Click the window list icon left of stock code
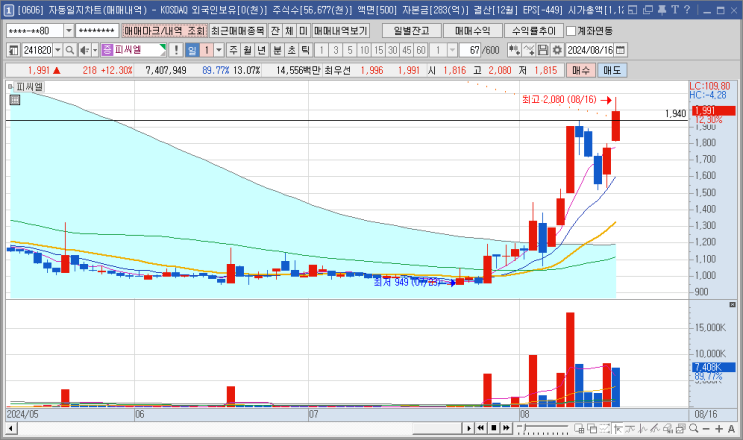The image size is (743, 440). pos(13,50)
